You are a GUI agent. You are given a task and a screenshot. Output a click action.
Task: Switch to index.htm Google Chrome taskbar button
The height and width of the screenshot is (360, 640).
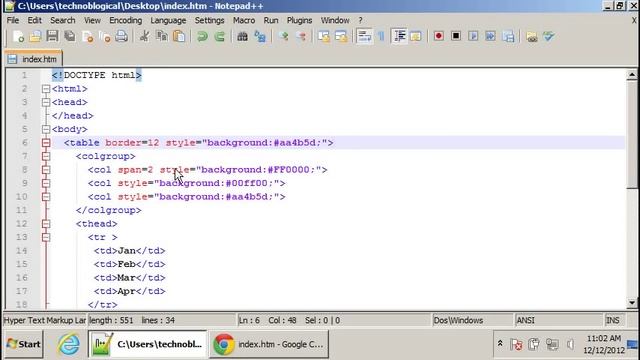[x=269, y=344]
